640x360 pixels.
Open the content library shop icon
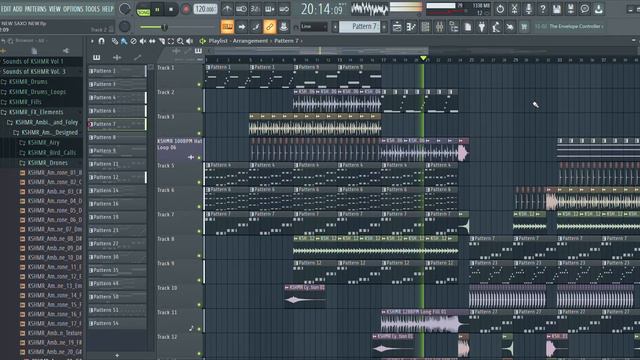524,27
